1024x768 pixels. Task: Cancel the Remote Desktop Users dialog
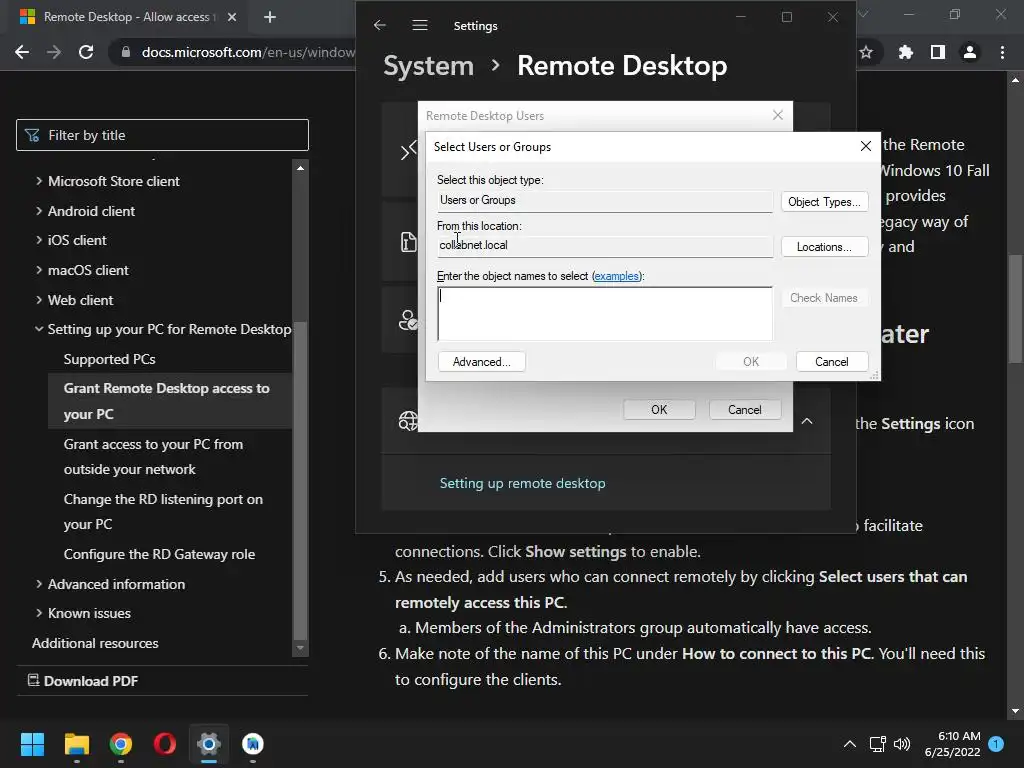pos(744,409)
